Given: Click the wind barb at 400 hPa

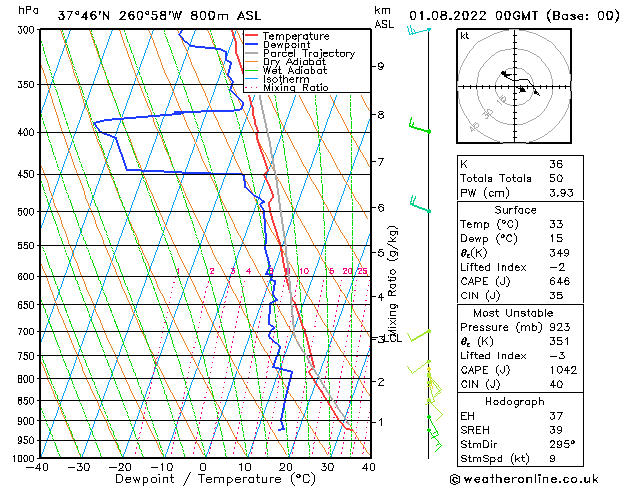Looking at the screenshot, I should click(420, 126).
